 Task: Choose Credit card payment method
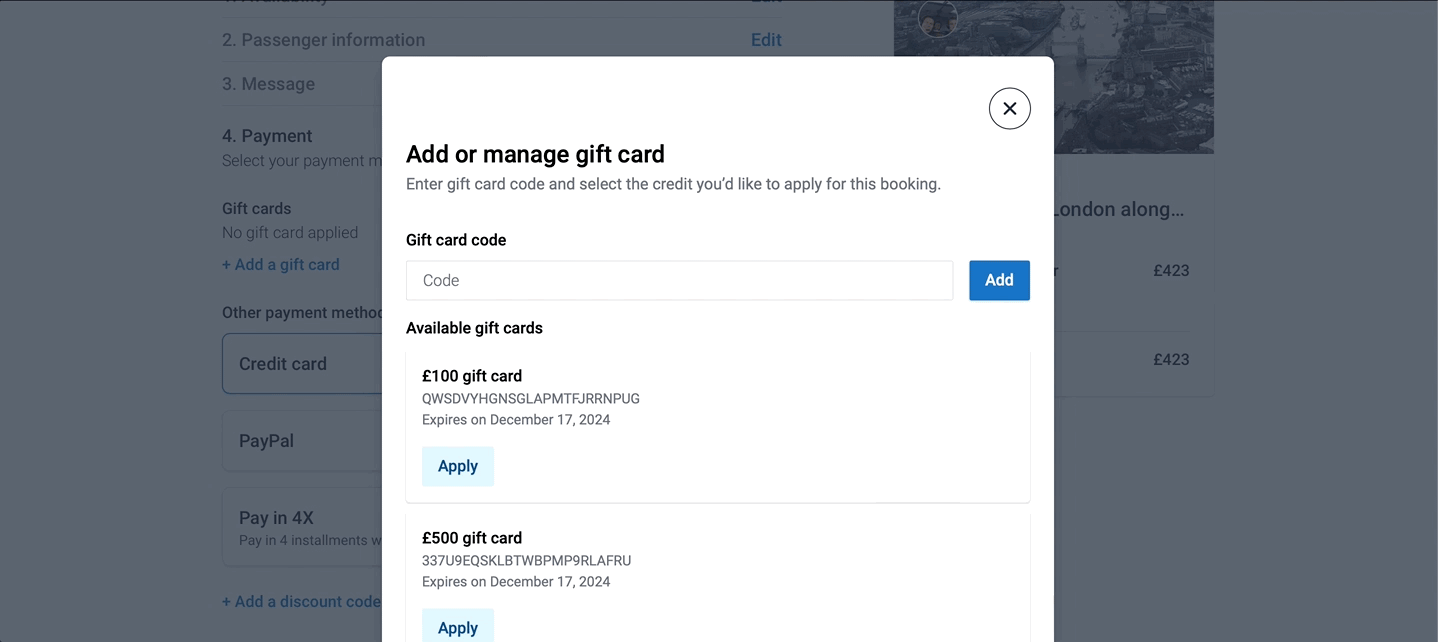pos(302,364)
